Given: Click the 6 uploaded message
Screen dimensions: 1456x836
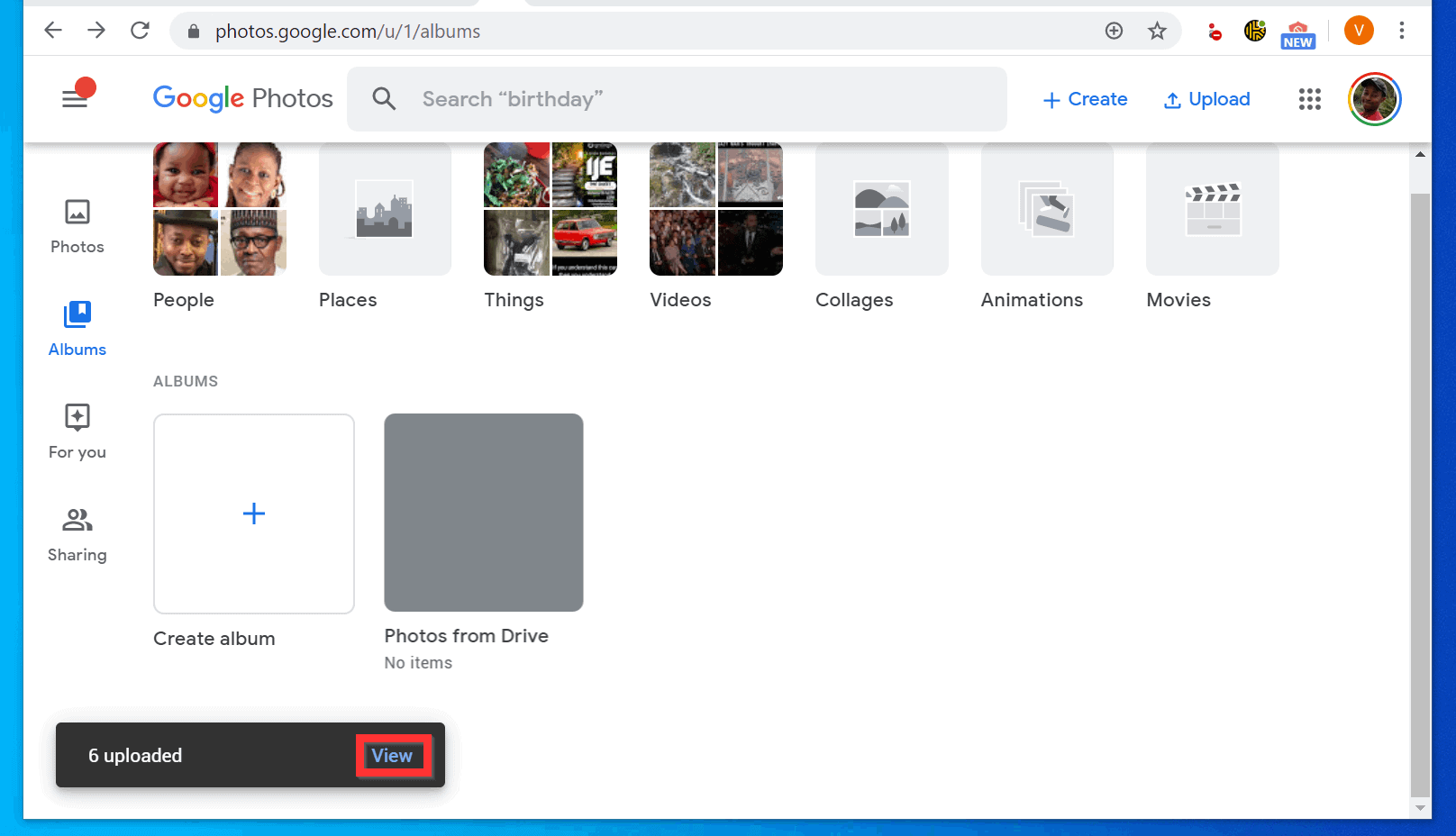Looking at the screenshot, I should (x=135, y=756).
